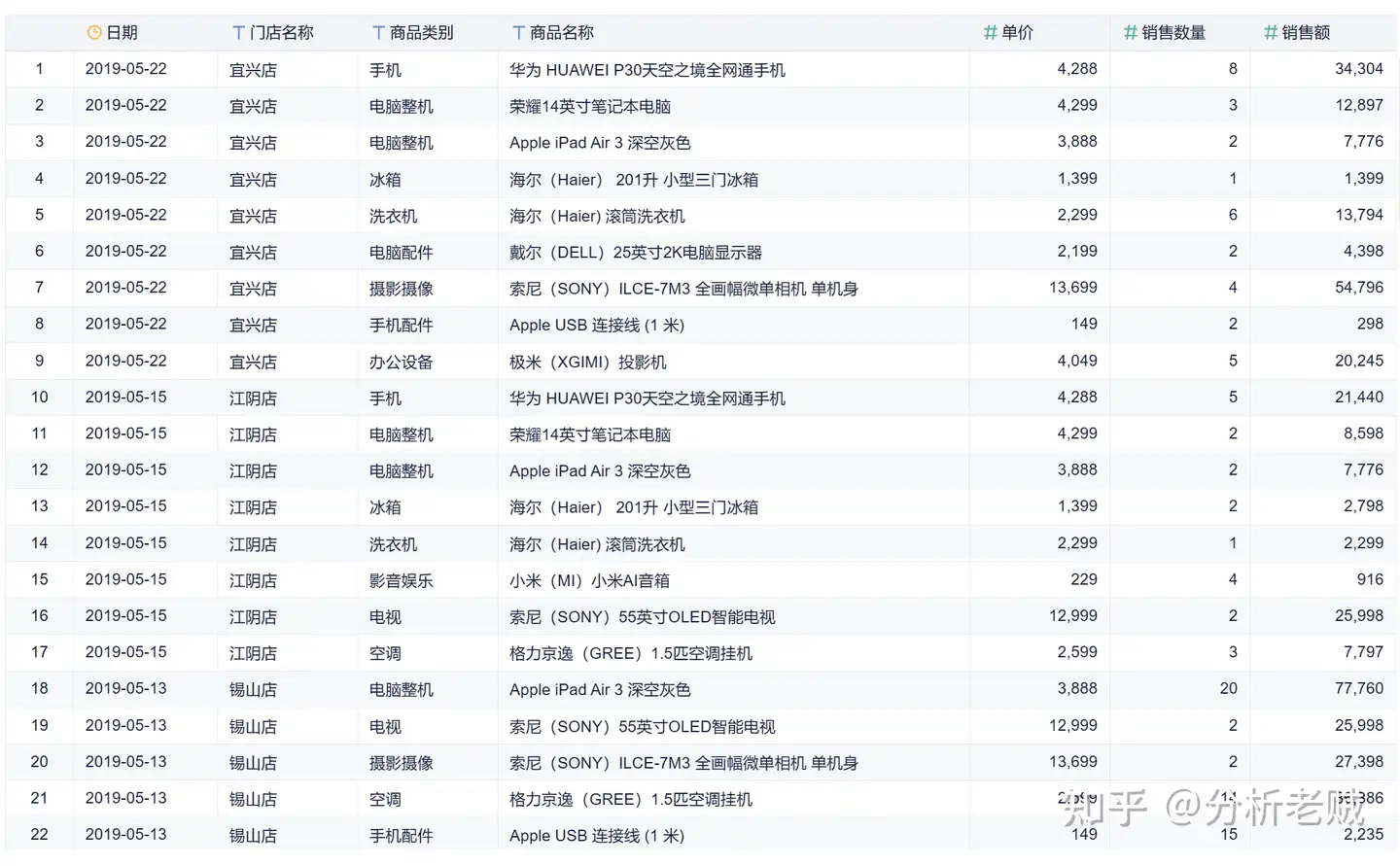Click the clock icon beside 日期 header

(x=94, y=33)
